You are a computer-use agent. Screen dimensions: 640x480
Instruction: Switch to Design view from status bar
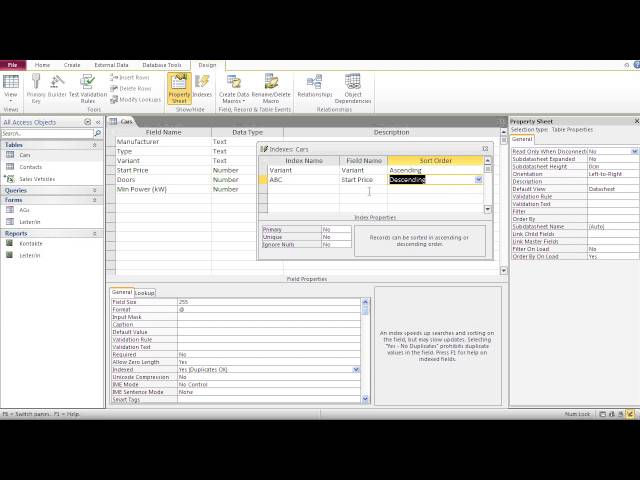[x=630, y=414]
